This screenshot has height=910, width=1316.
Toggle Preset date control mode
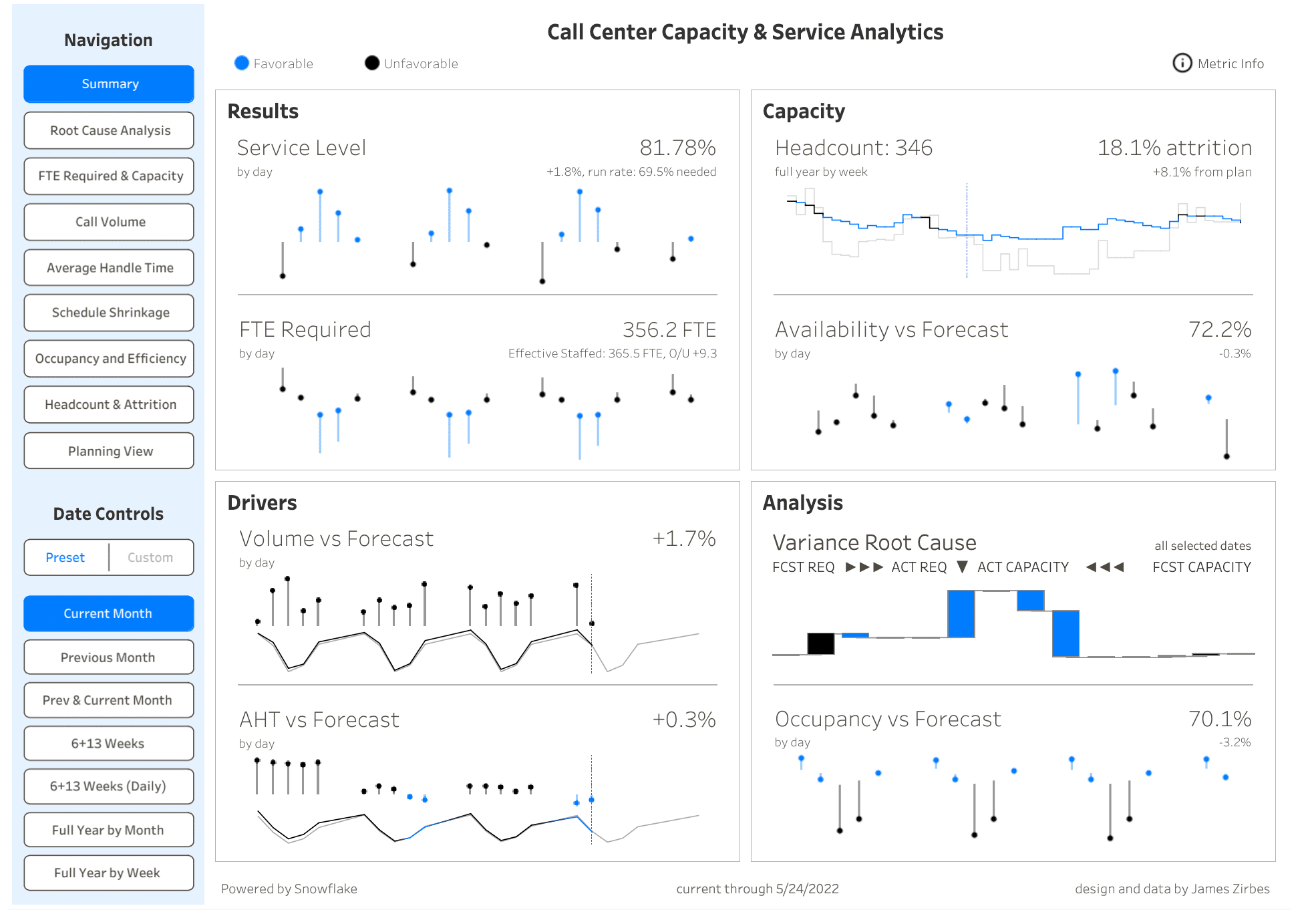(x=65, y=557)
